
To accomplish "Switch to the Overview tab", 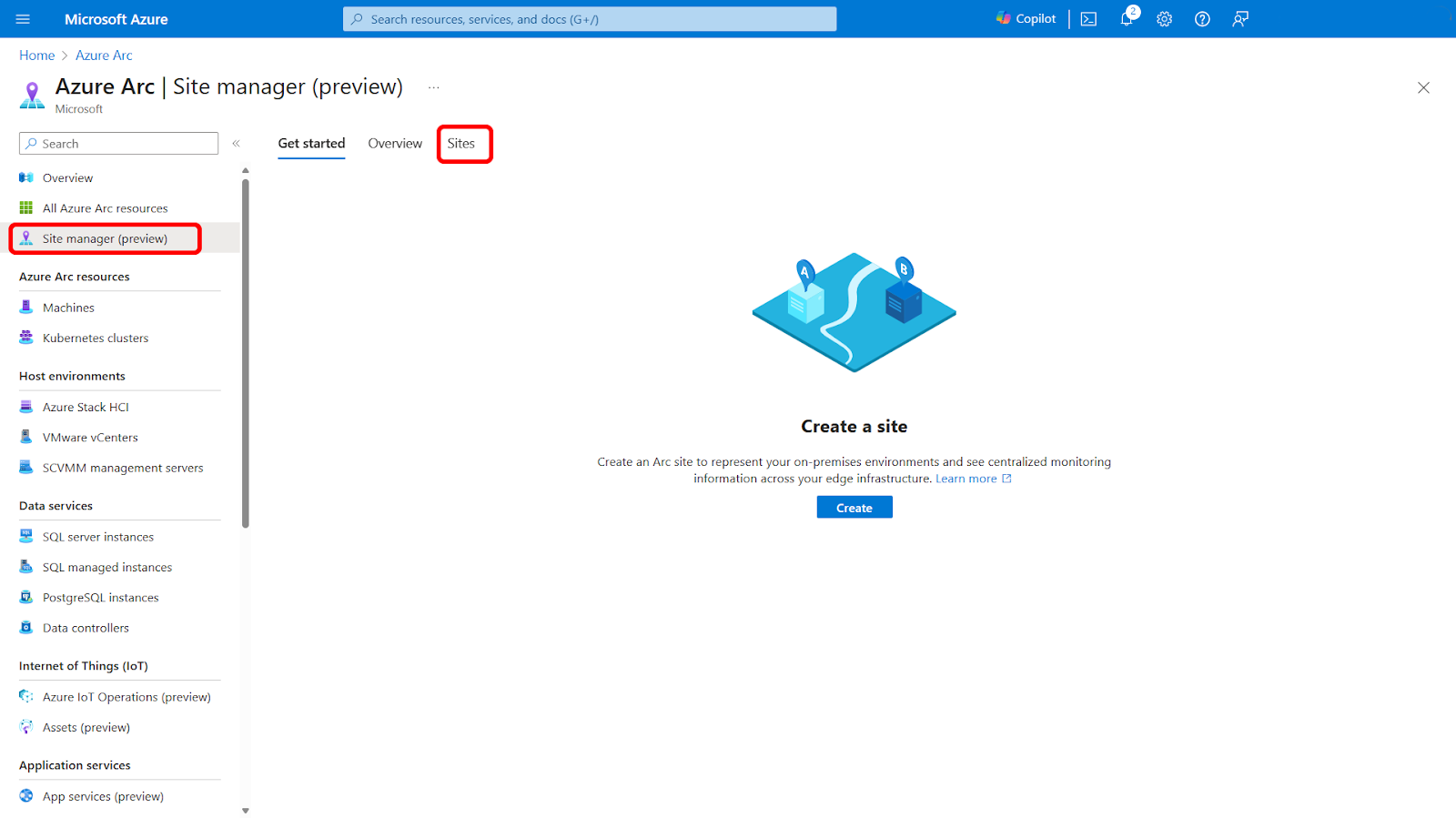I will tap(395, 144).
